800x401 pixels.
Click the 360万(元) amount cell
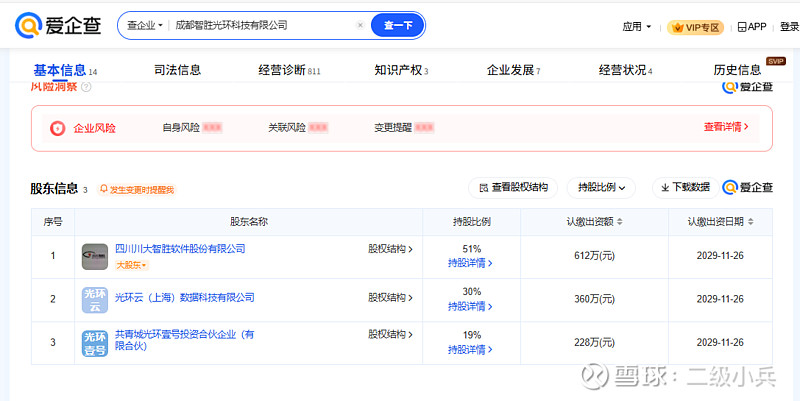pos(594,299)
